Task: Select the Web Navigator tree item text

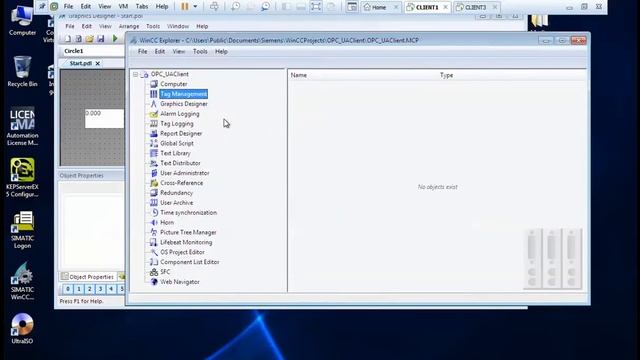Action: [180, 282]
